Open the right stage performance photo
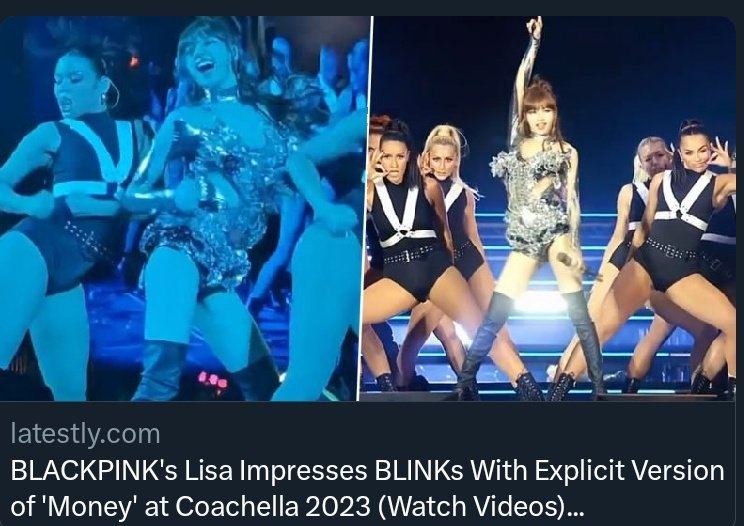This screenshot has height=526, width=744. tap(548, 209)
